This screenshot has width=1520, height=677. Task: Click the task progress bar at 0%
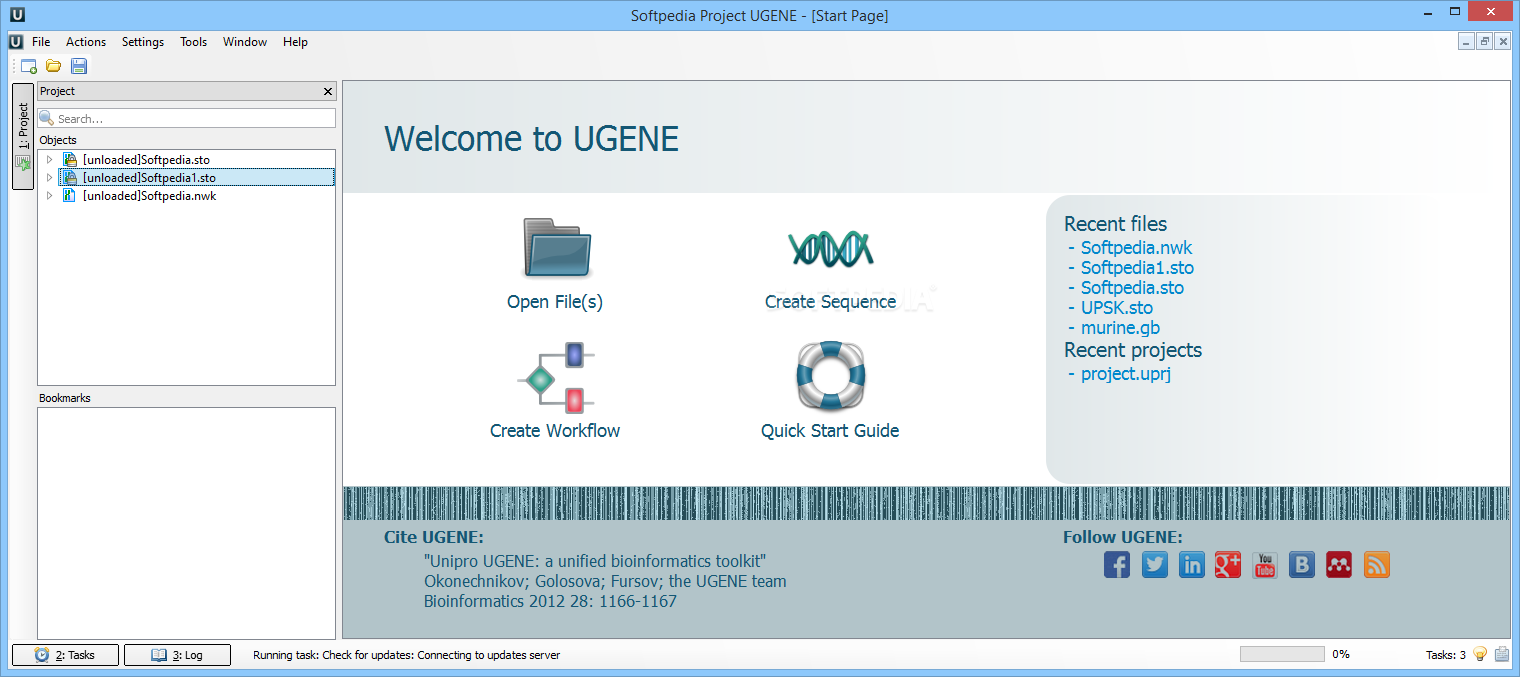point(1282,654)
